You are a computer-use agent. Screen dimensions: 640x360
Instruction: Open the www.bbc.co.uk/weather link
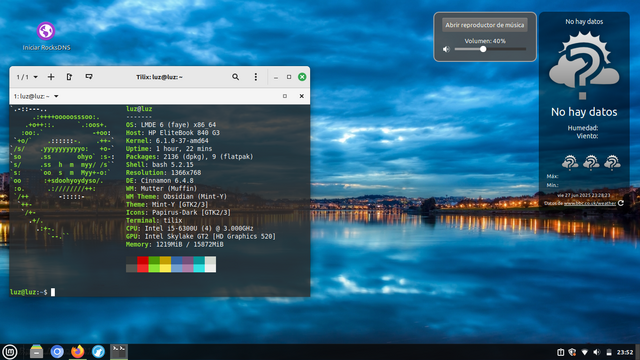tap(590, 203)
